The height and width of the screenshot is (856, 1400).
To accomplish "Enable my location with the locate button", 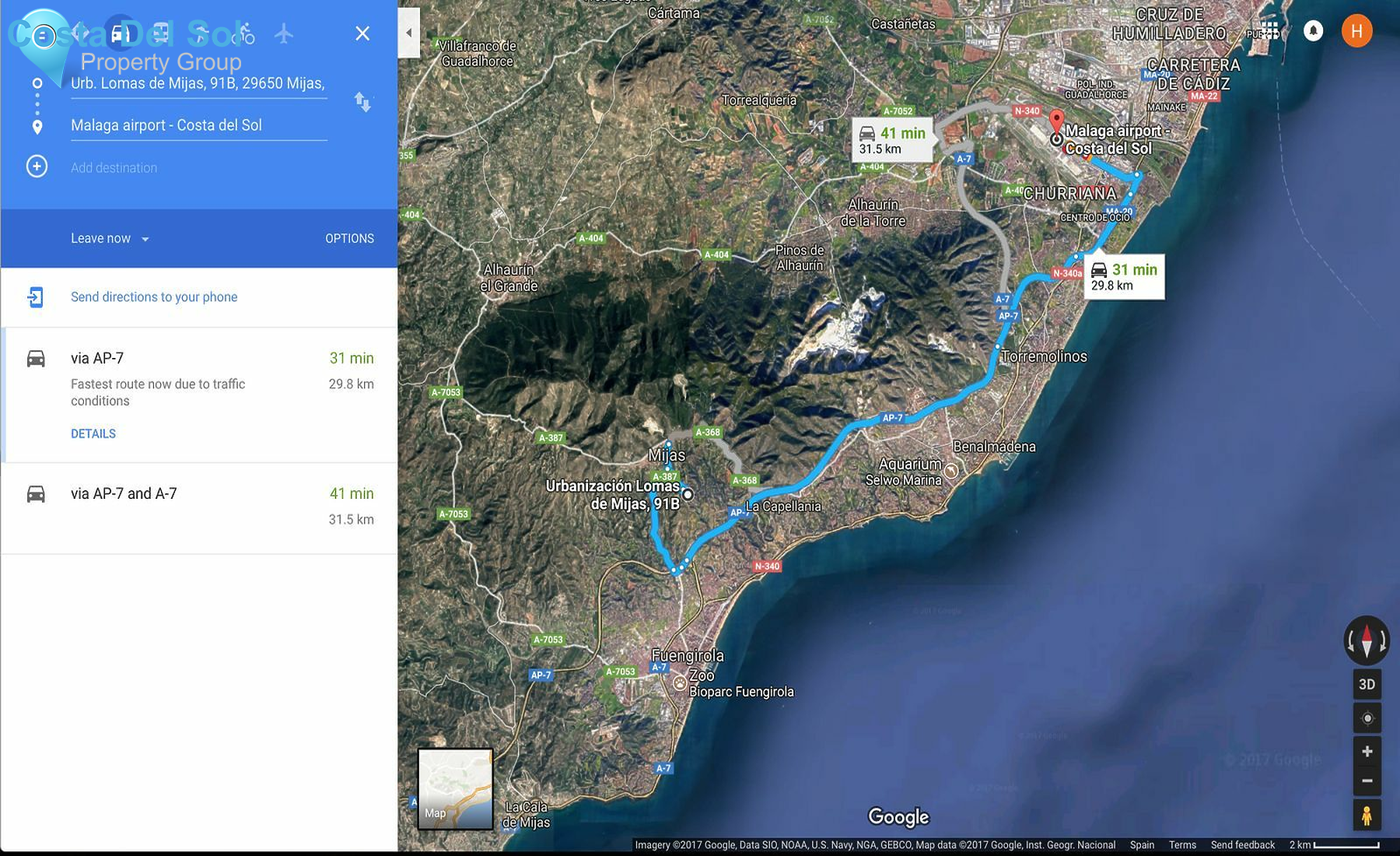I will [x=1367, y=717].
